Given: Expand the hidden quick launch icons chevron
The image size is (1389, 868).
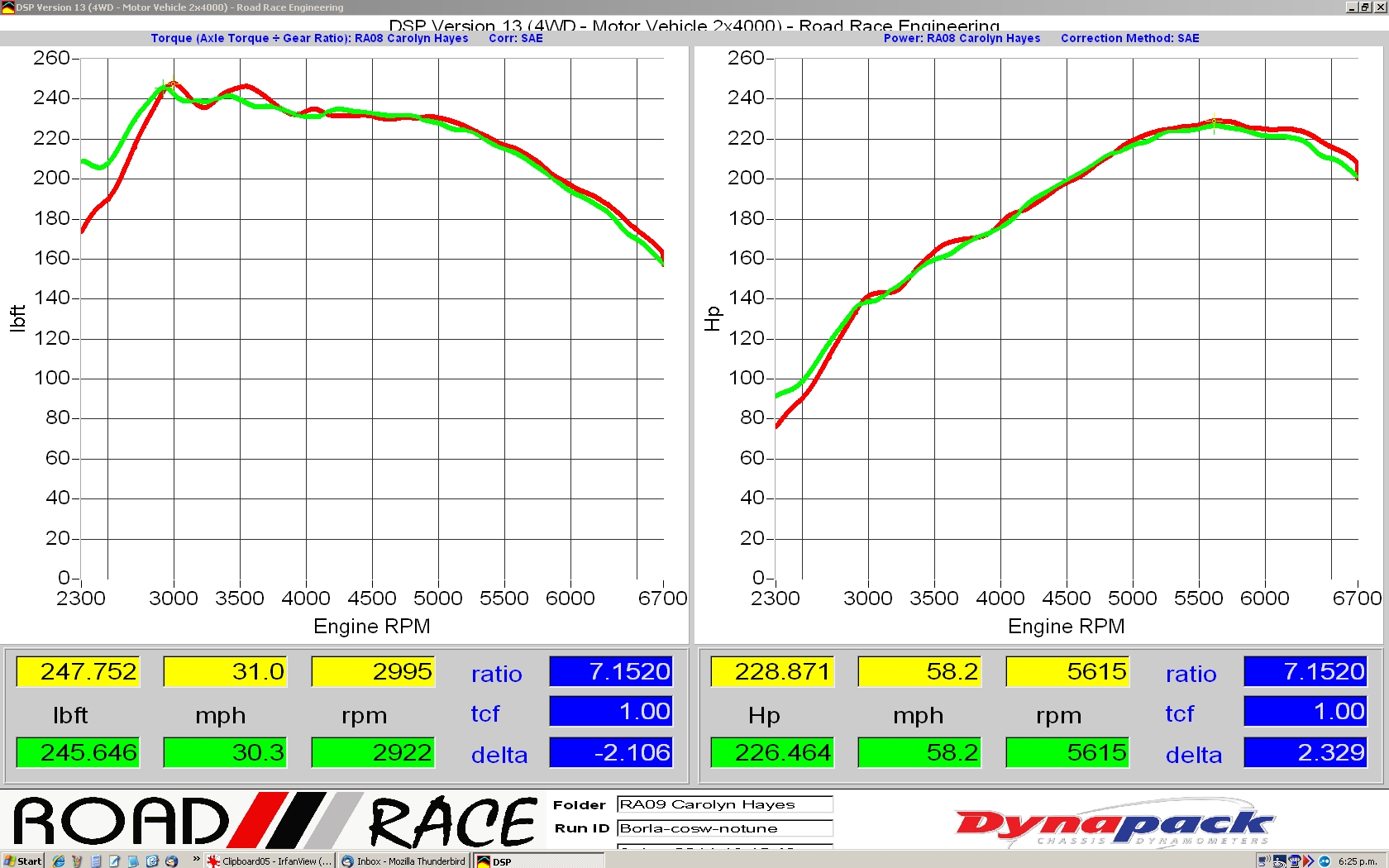Looking at the screenshot, I should pos(196,860).
